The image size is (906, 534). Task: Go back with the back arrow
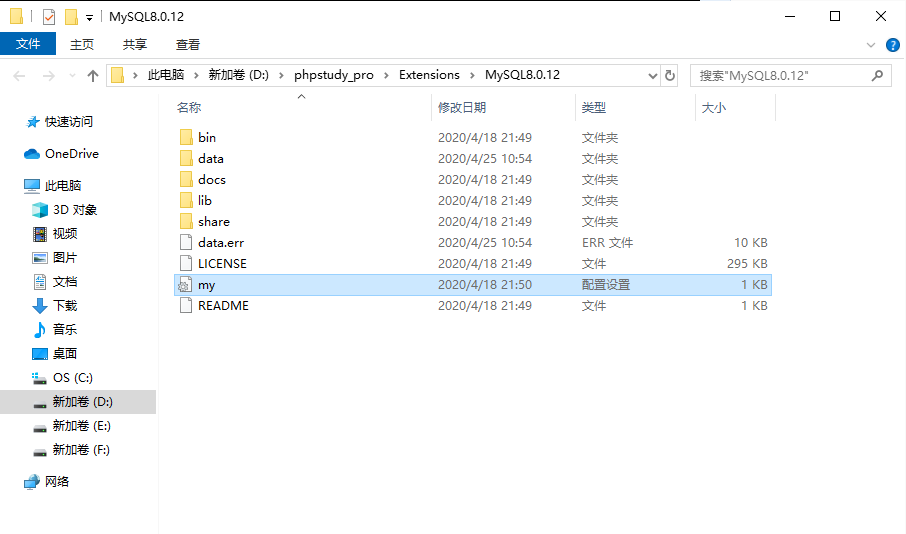point(19,76)
